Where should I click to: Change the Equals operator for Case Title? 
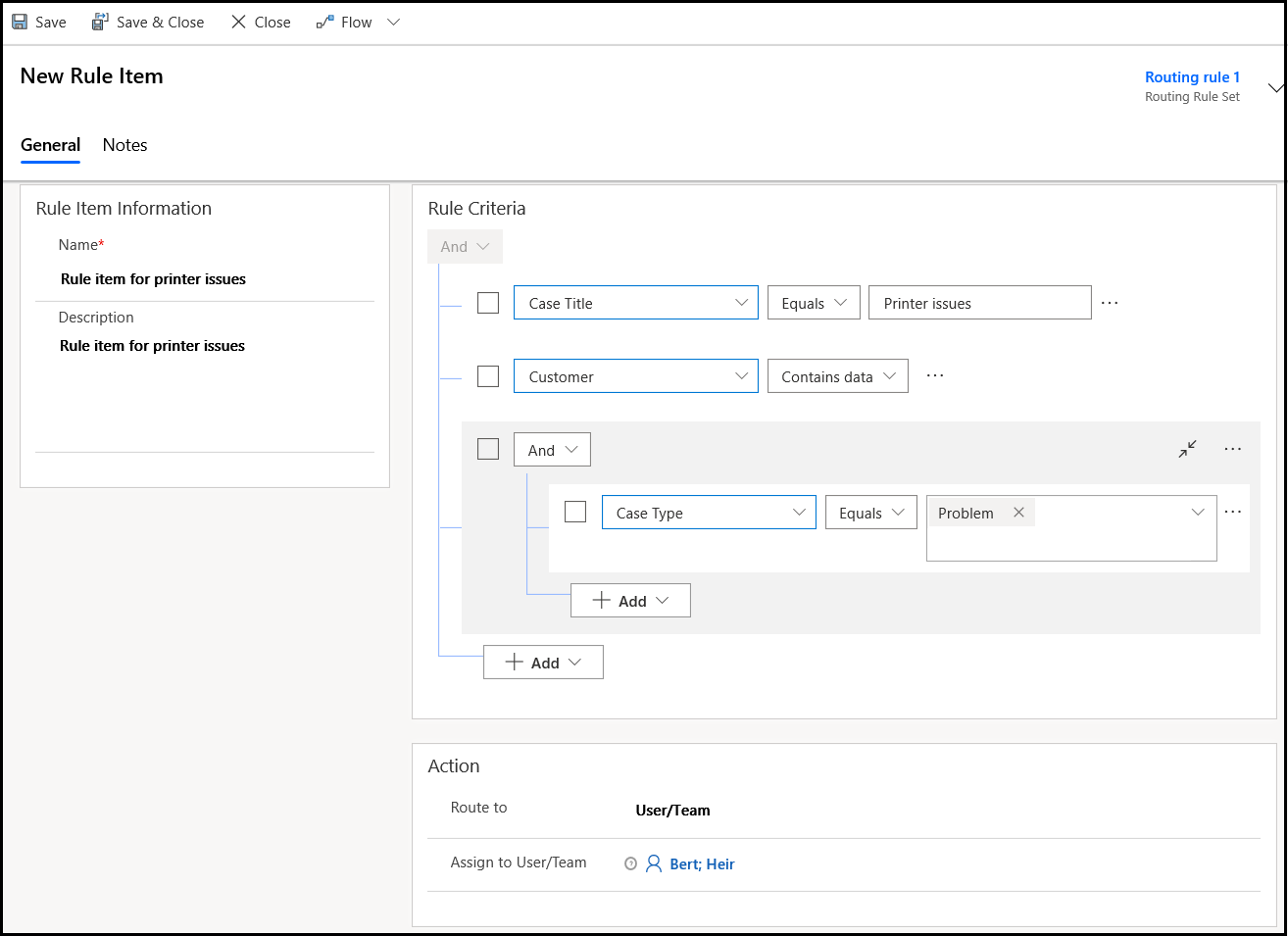coord(814,303)
